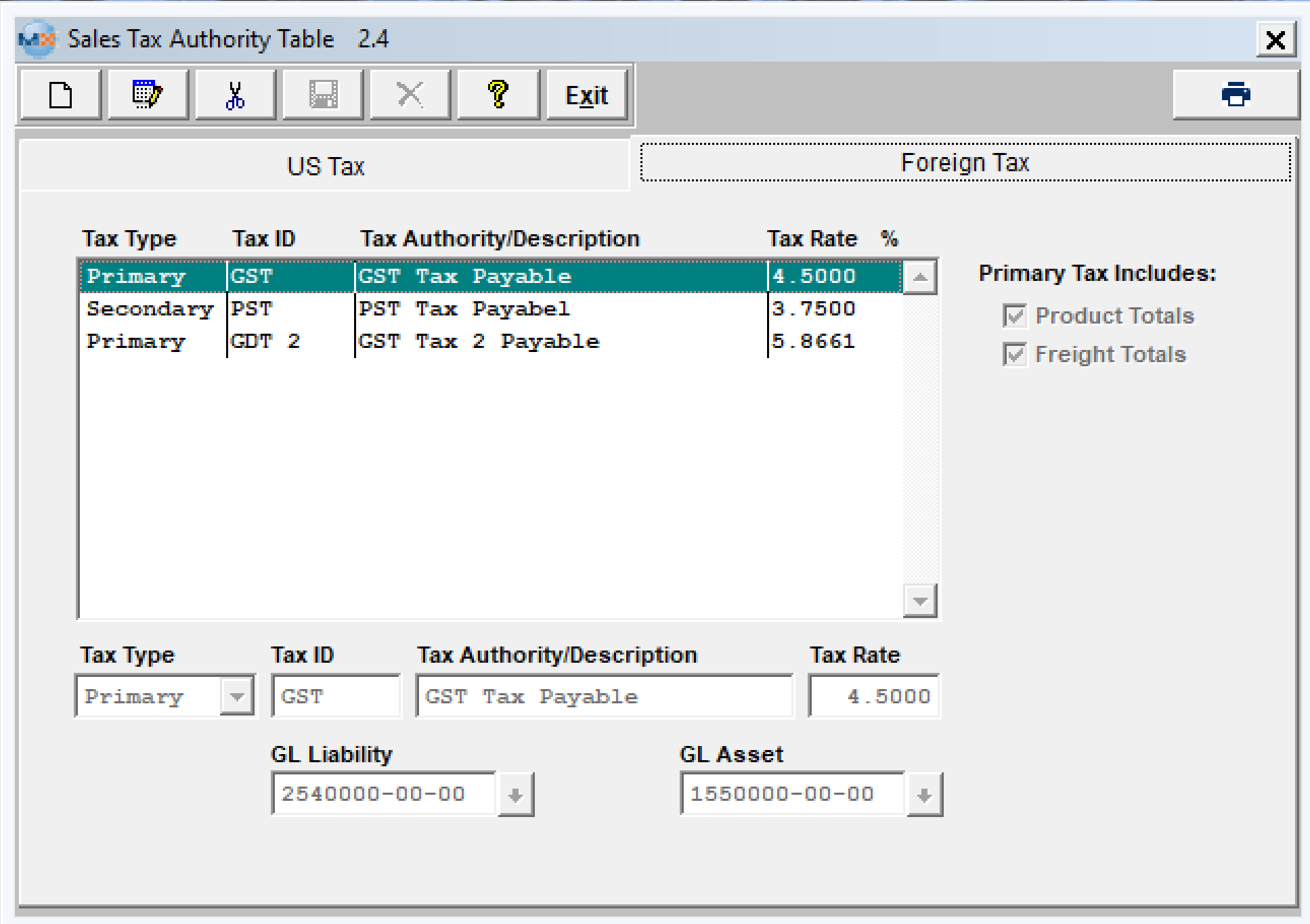Click the New record blank page icon
The image size is (1310, 924).
click(x=61, y=95)
